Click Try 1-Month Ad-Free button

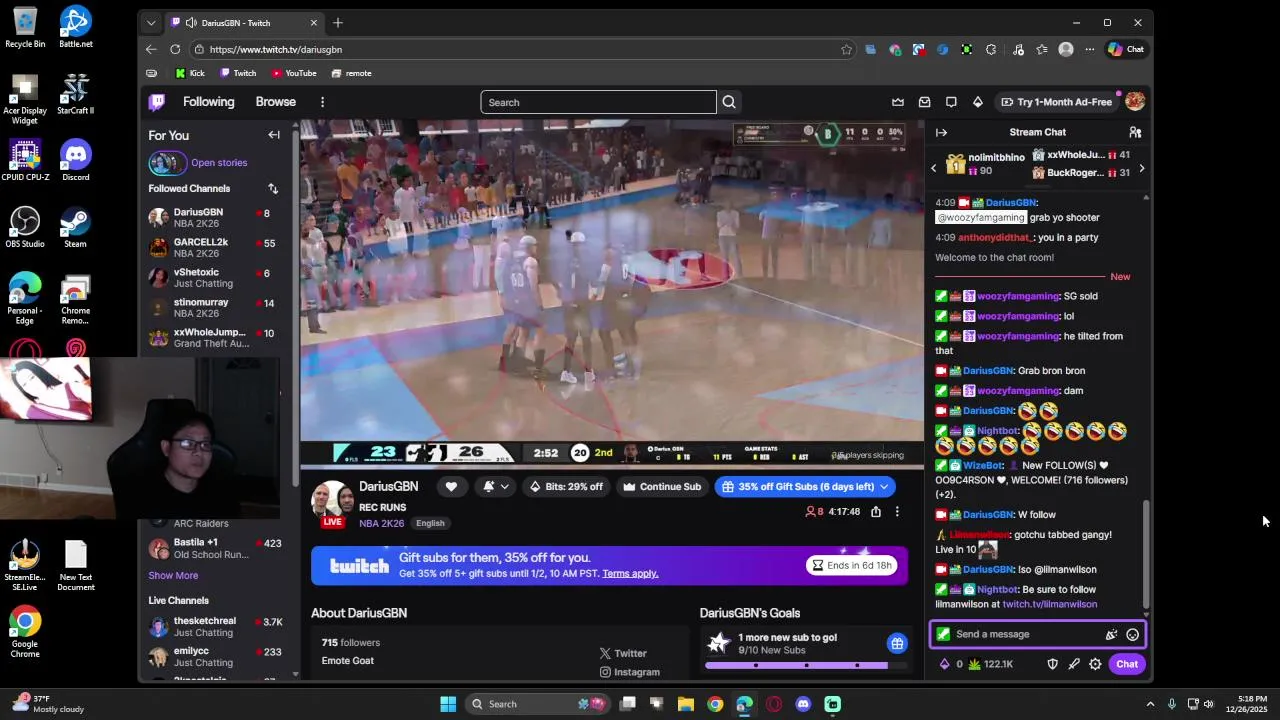pyautogui.click(x=1056, y=102)
